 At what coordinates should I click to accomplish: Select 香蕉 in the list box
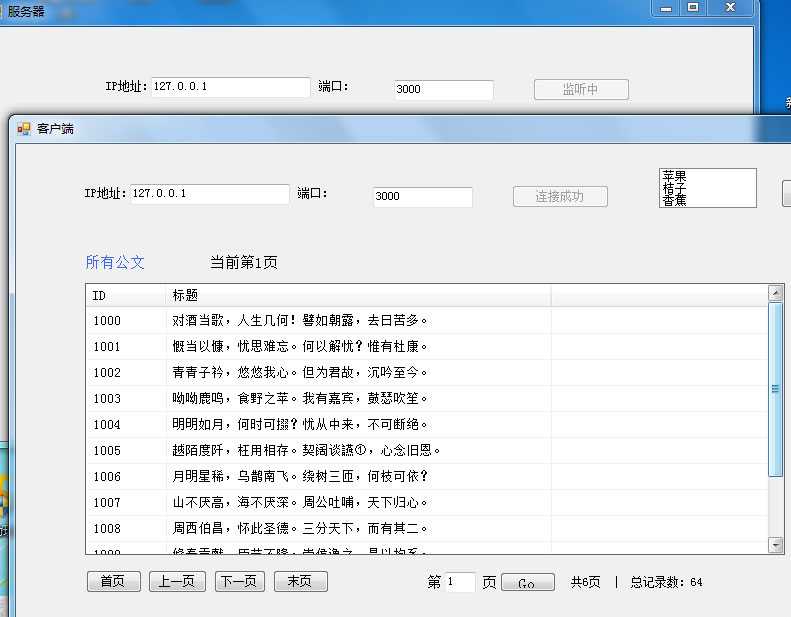point(674,200)
